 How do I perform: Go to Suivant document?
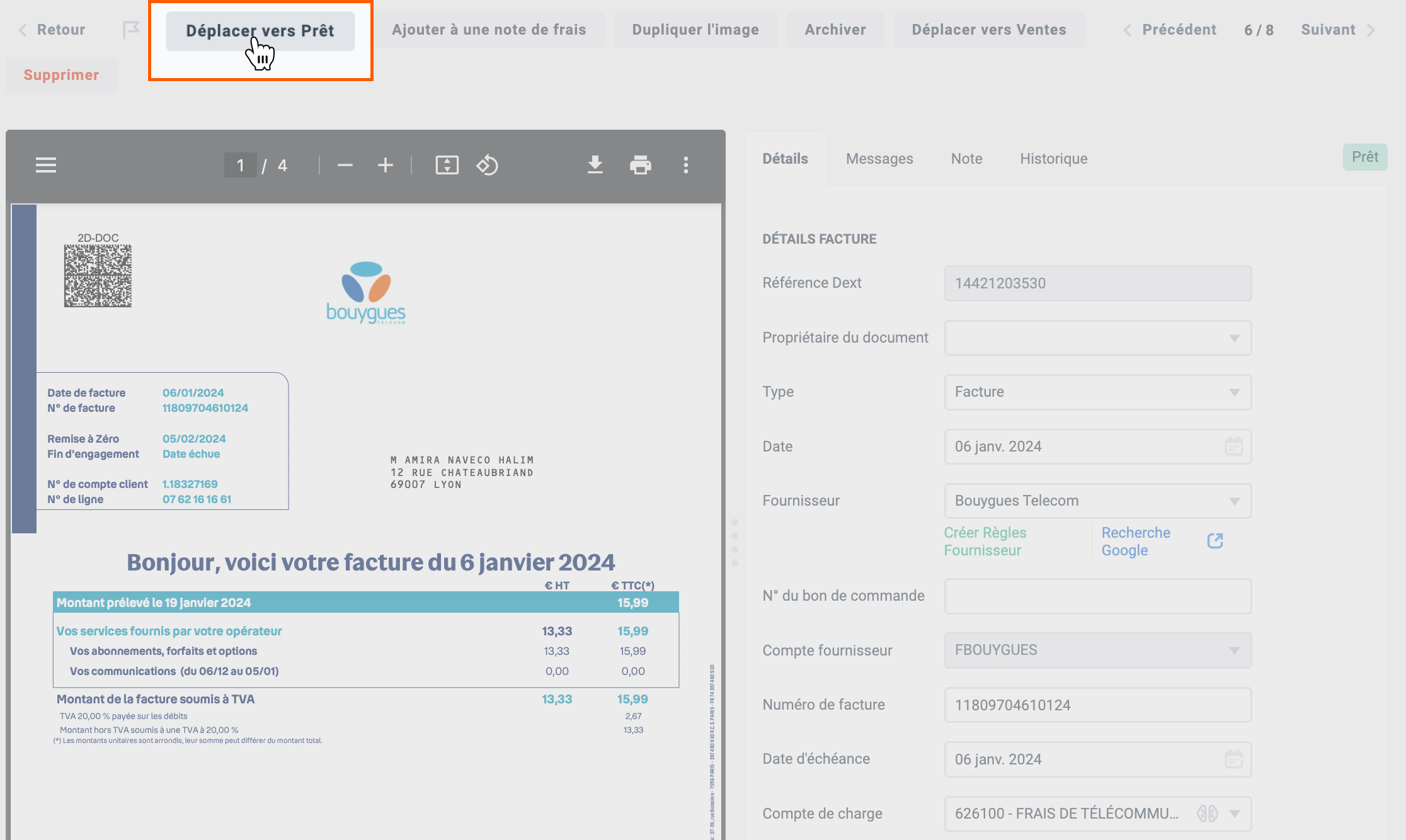pyautogui.click(x=1337, y=30)
